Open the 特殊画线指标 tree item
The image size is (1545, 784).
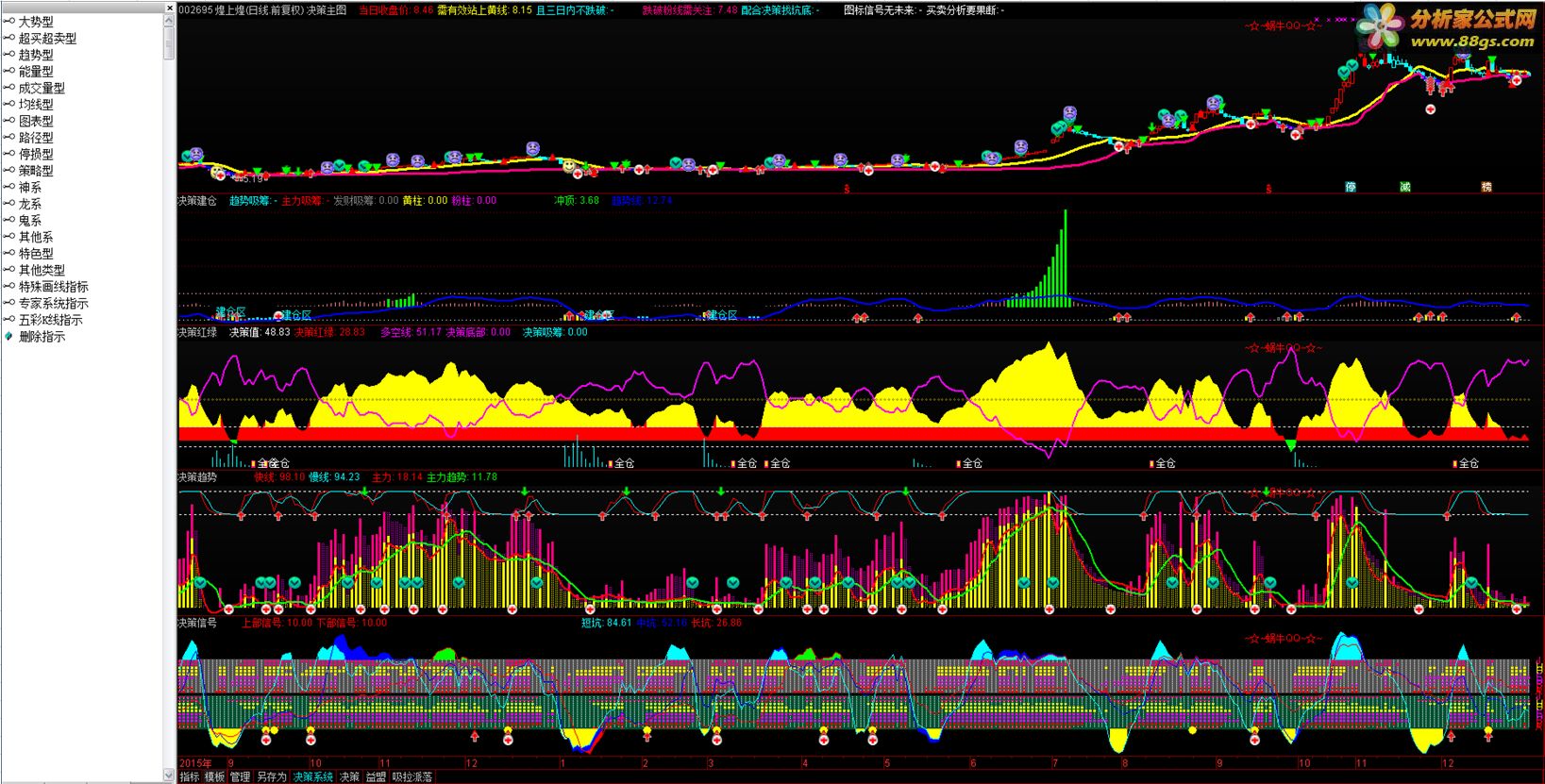(54, 287)
